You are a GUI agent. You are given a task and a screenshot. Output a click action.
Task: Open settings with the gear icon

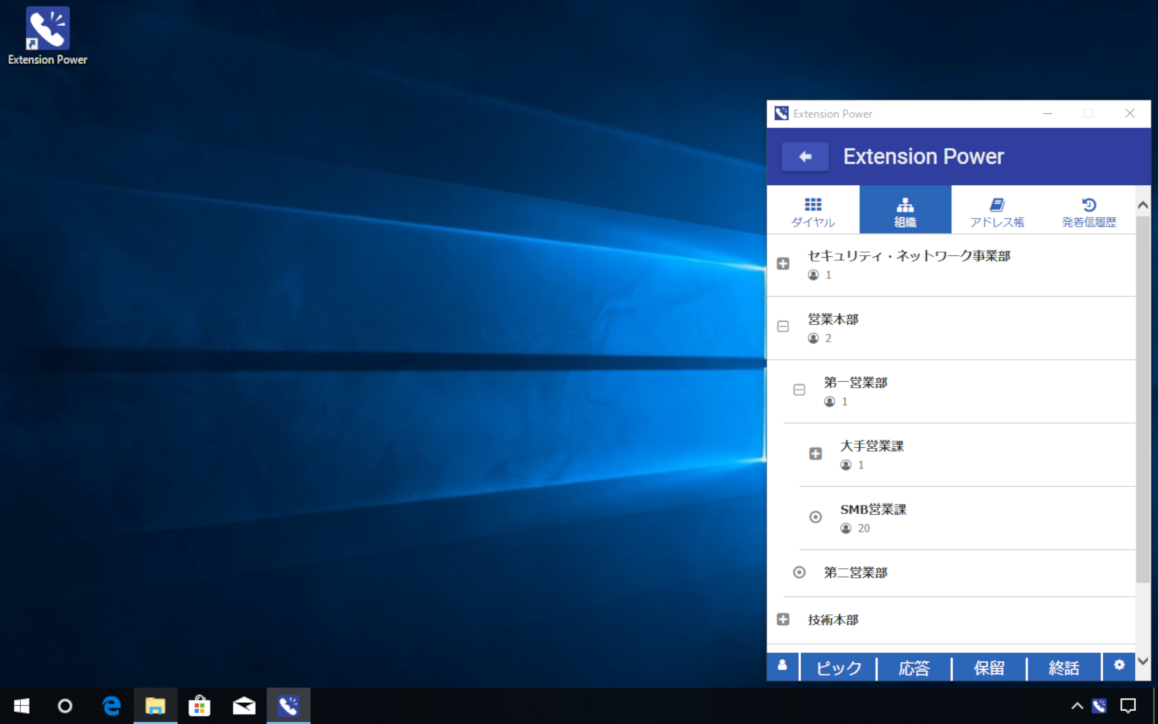(1117, 666)
